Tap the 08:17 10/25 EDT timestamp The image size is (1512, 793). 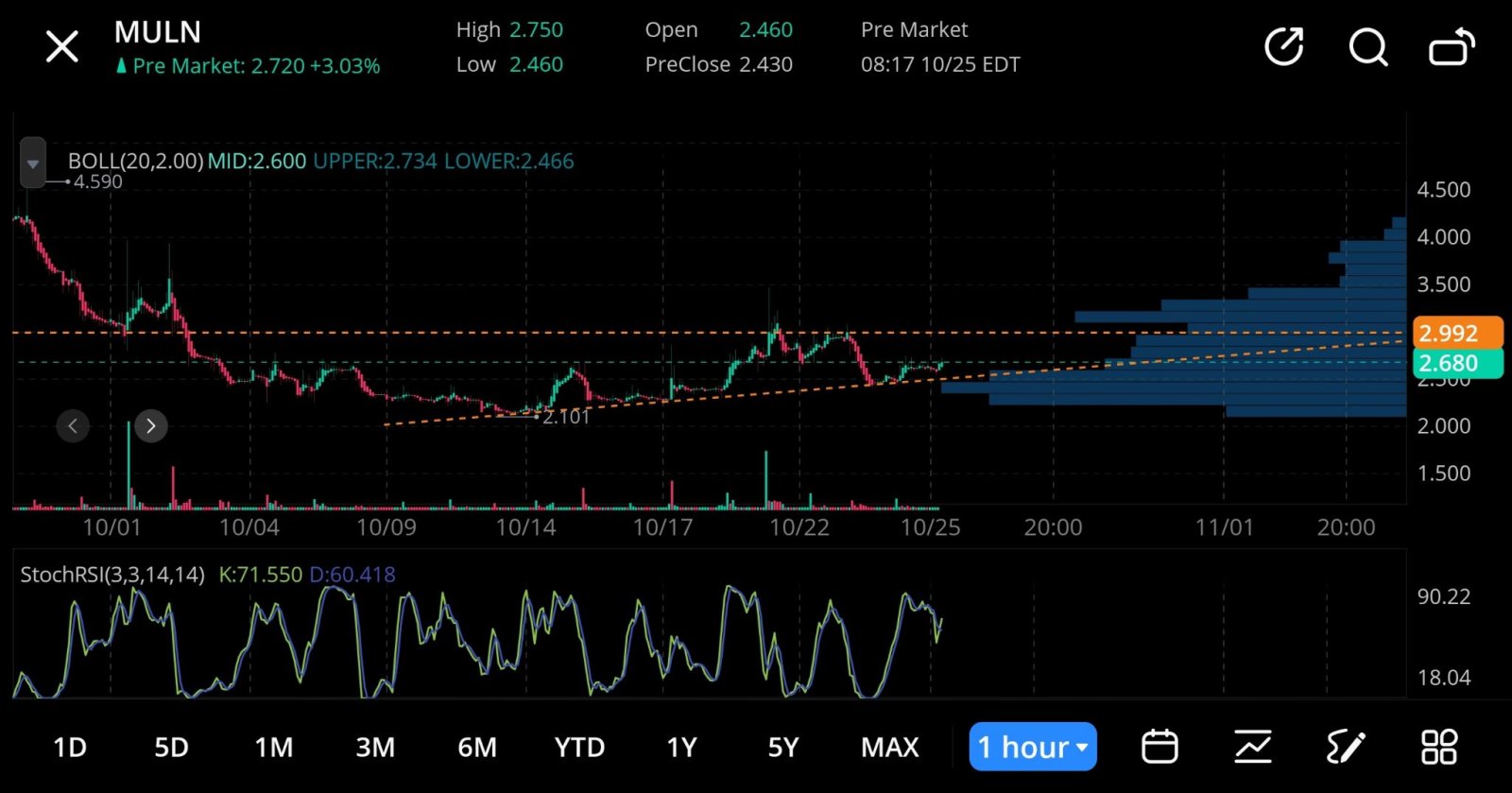tap(940, 64)
